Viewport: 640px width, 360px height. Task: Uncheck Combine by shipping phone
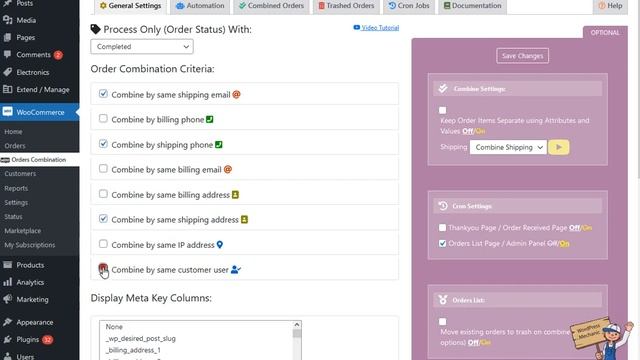pos(103,144)
